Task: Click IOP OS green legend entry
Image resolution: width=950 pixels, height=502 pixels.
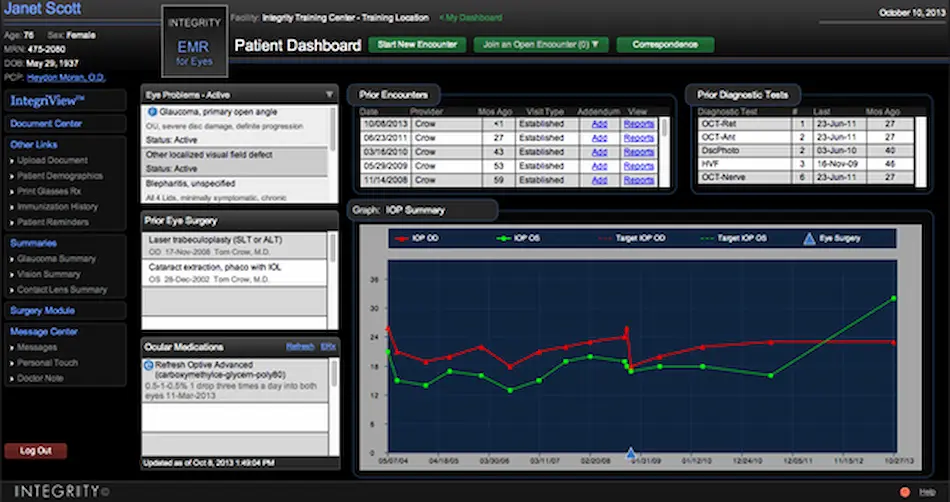Action: click(519, 239)
